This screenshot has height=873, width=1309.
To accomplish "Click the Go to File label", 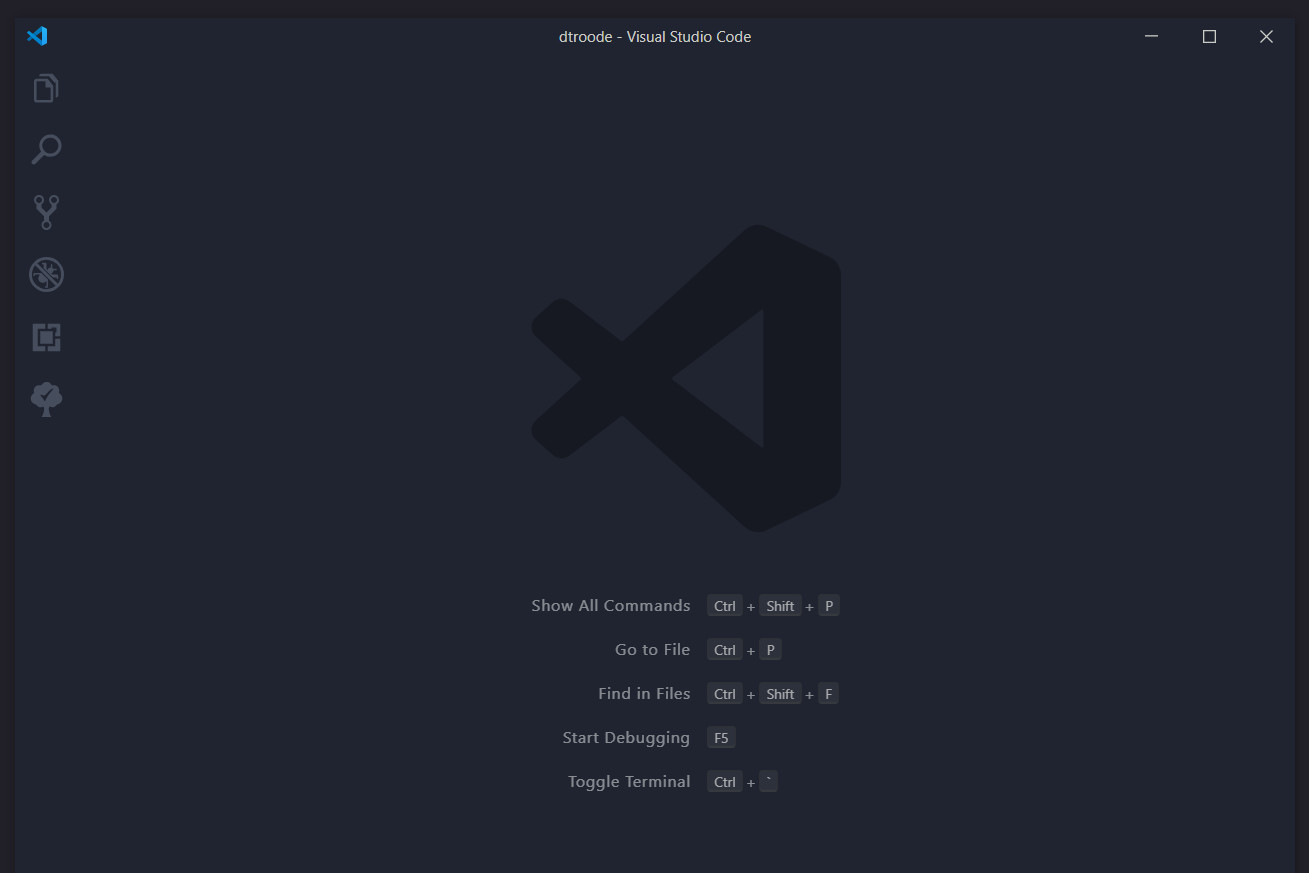I will click(x=652, y=650).
